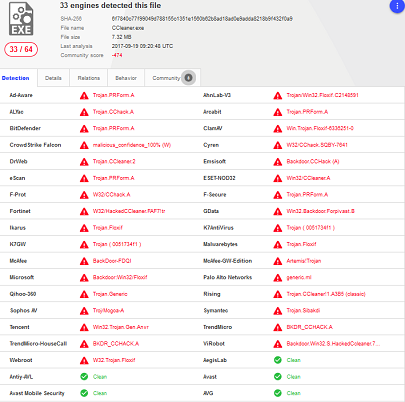Click the warning icon for eScan
The height and width of the screenshot is (402, 405).
tap(84, 178)
